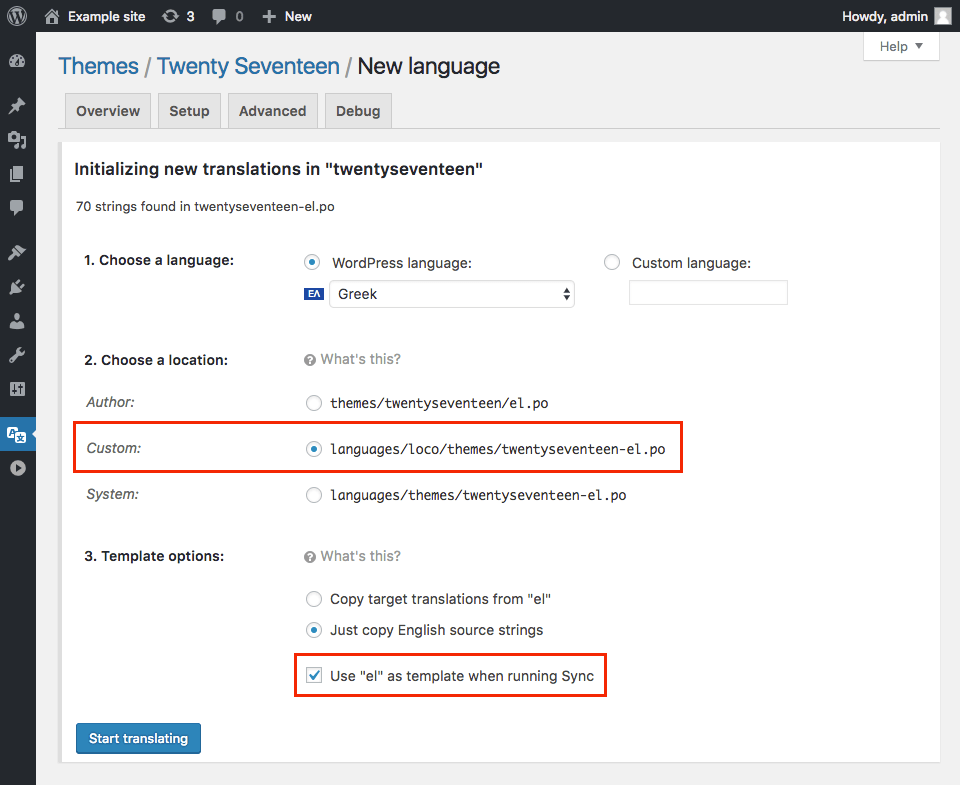Open the Media library sidebar icon
Screen dimensions: 960x785
point(17,140)
